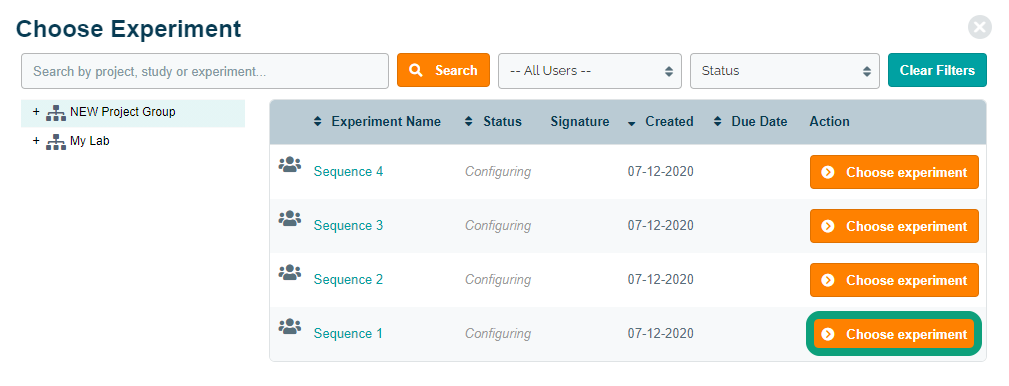Click the hierarchy icon of NEW Project Group
This screenshot has height=386, width=1009.
click(56, 113)
